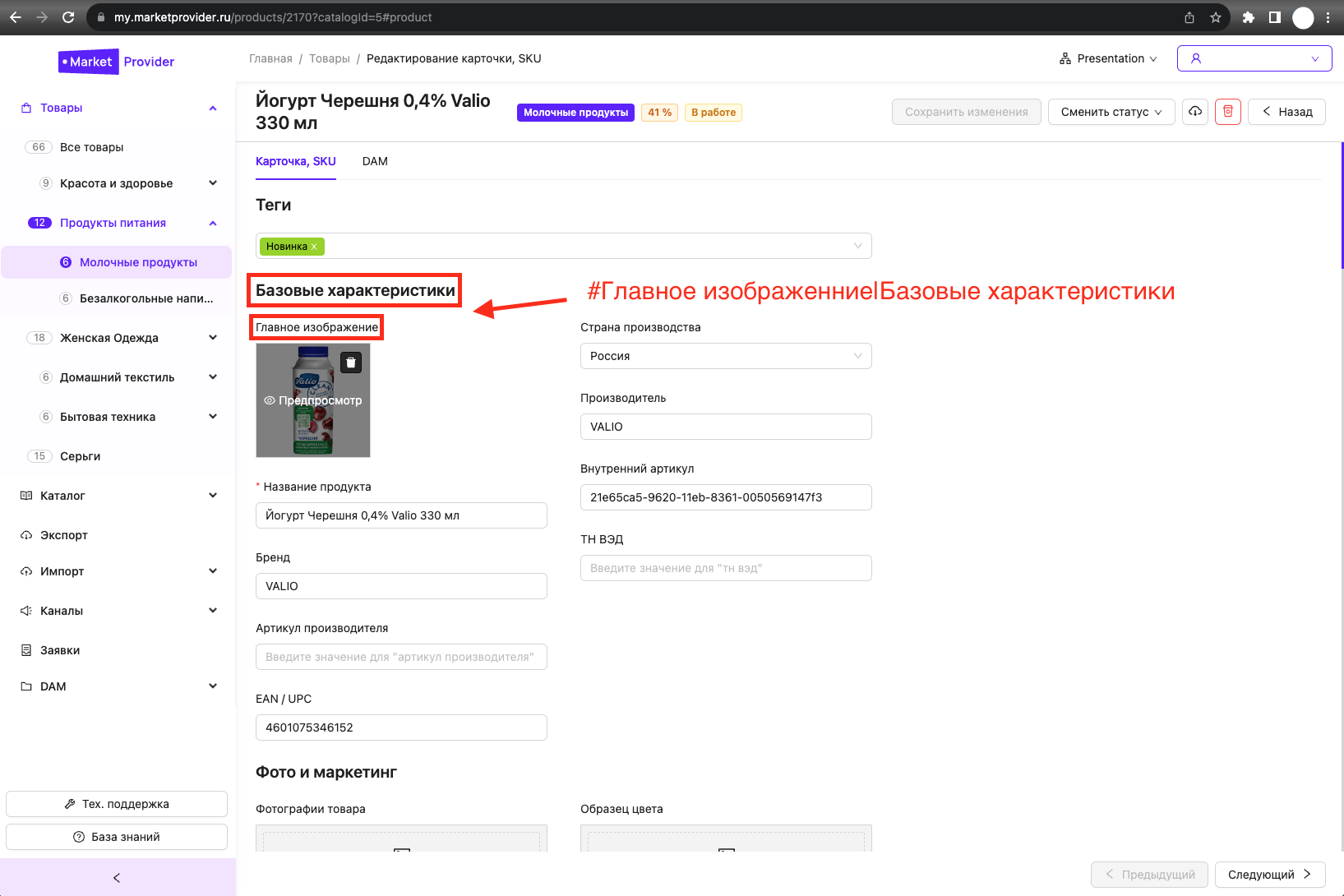This screenshot has height=896, width=1344.
Task: Click the share icon in address bar
Action: pos(1189,17)
